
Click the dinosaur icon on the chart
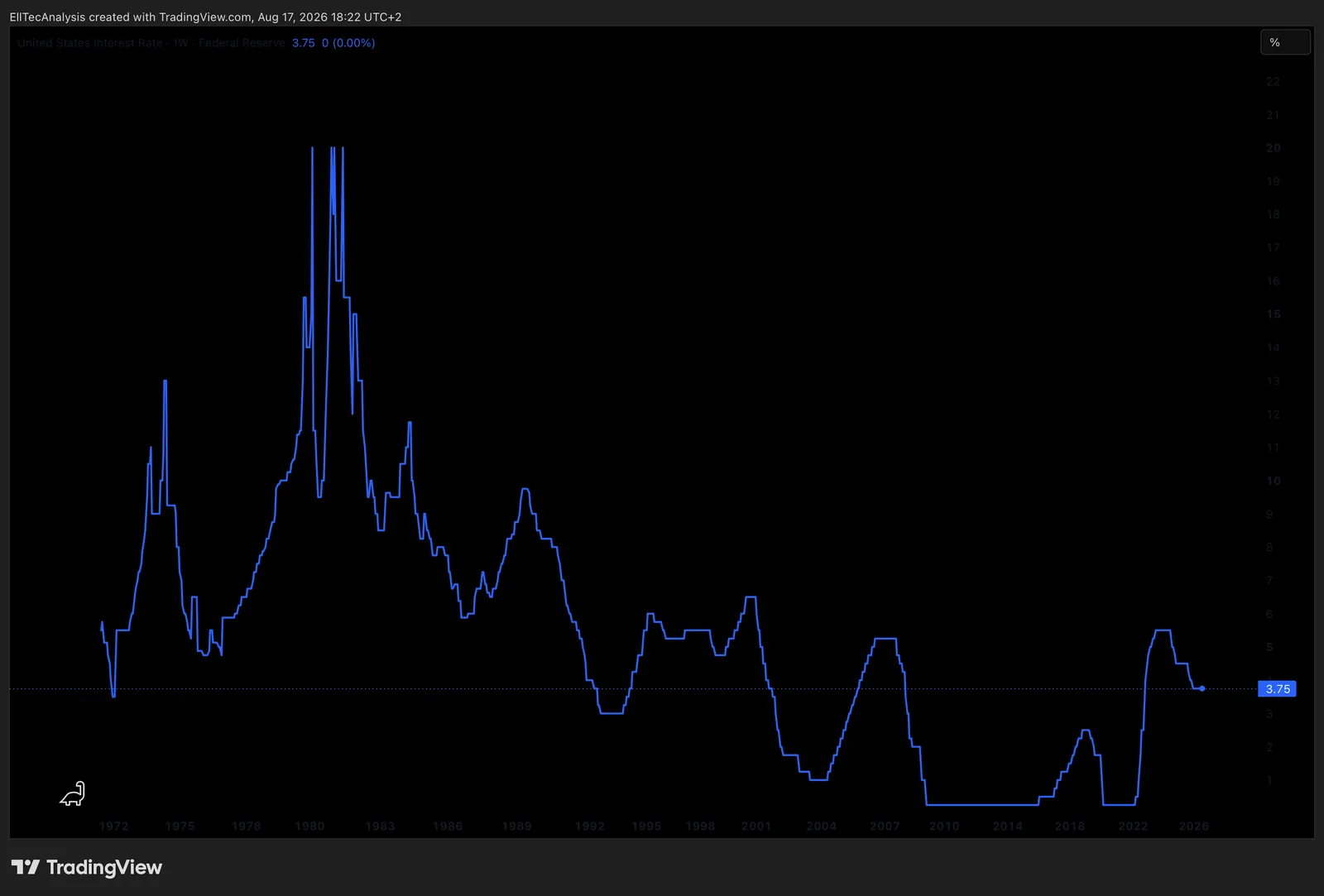click(73, 794)
